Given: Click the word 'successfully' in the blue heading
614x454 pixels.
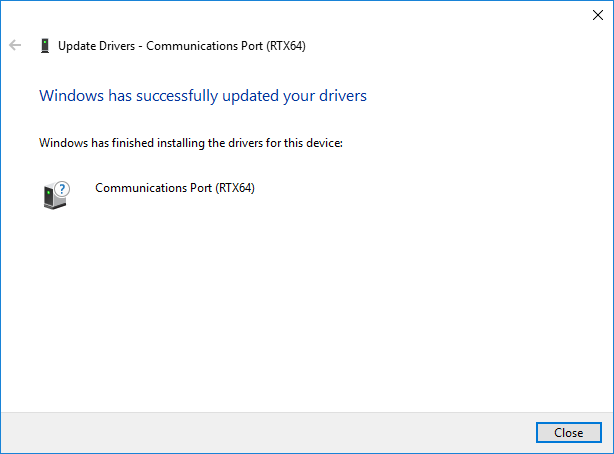Looking at the screenshot, I should (x=177, y=96).
